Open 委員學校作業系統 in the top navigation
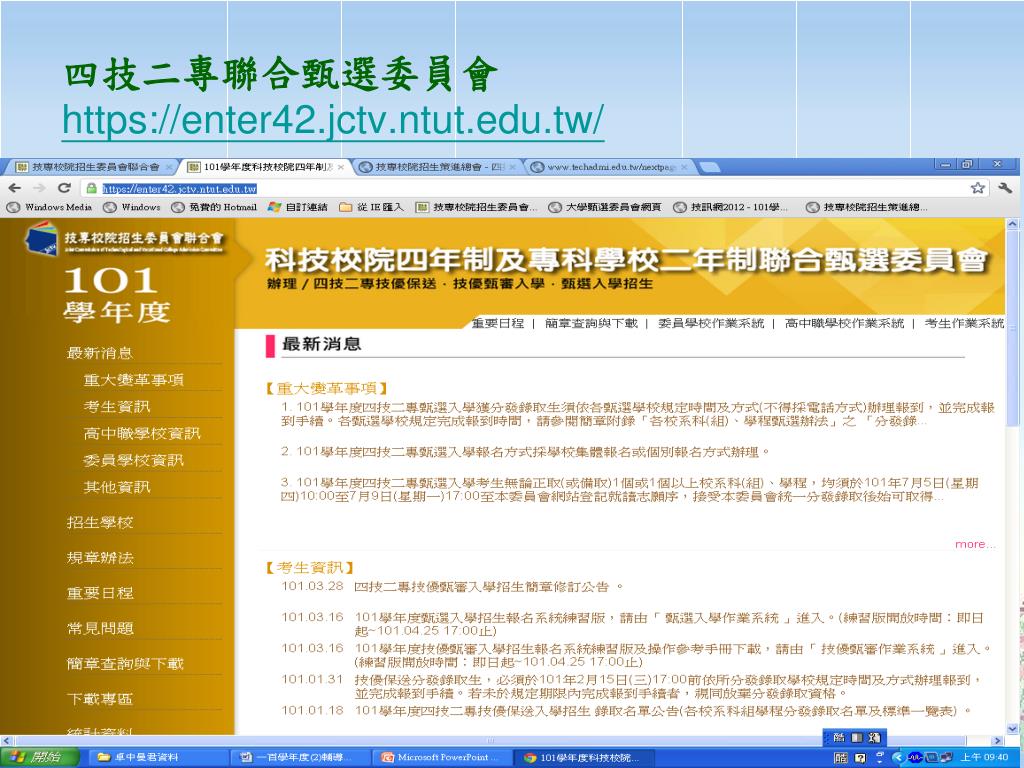The height and width of the screenshot is (768, 1024). pos(711,323)
